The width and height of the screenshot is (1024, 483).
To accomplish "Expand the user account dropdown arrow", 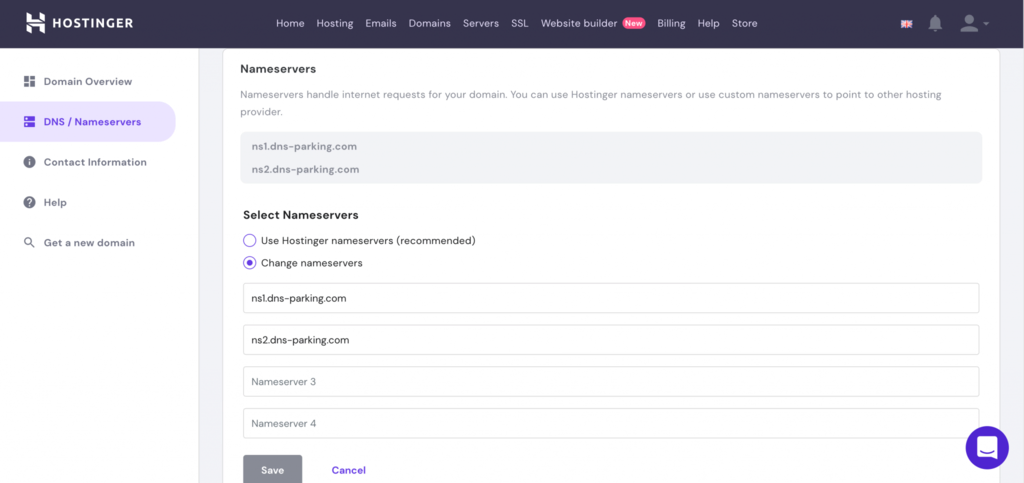I will point(986,23).
